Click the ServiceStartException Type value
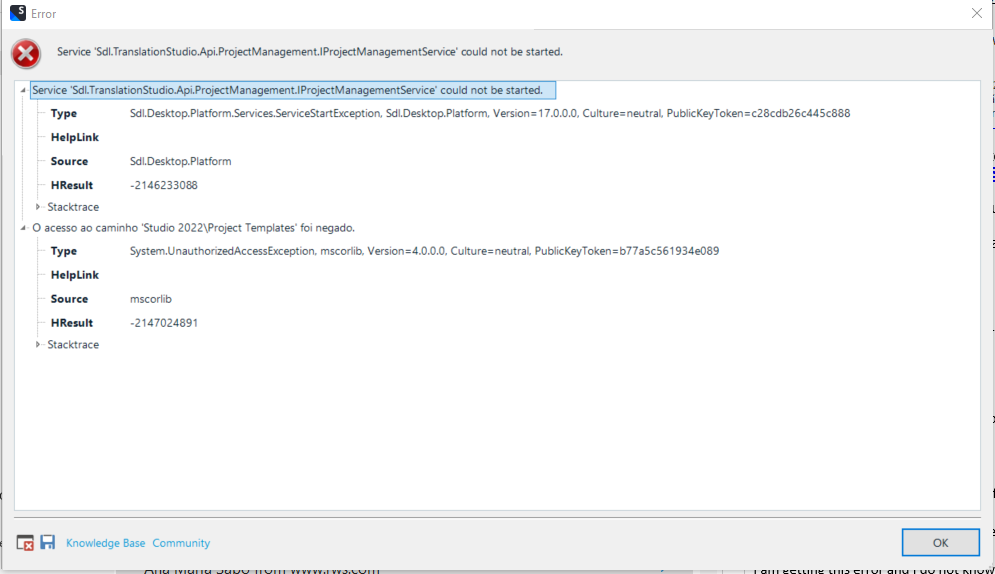 pos(490,114)
